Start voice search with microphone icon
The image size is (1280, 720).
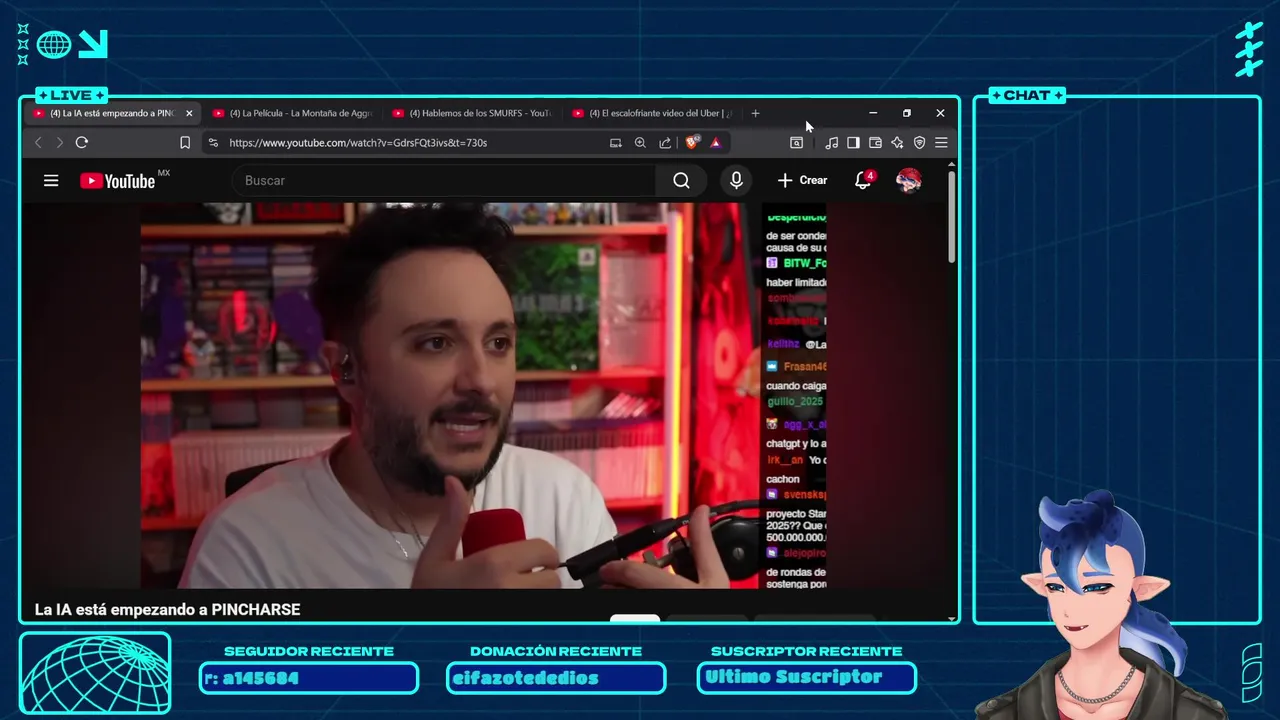736,181
